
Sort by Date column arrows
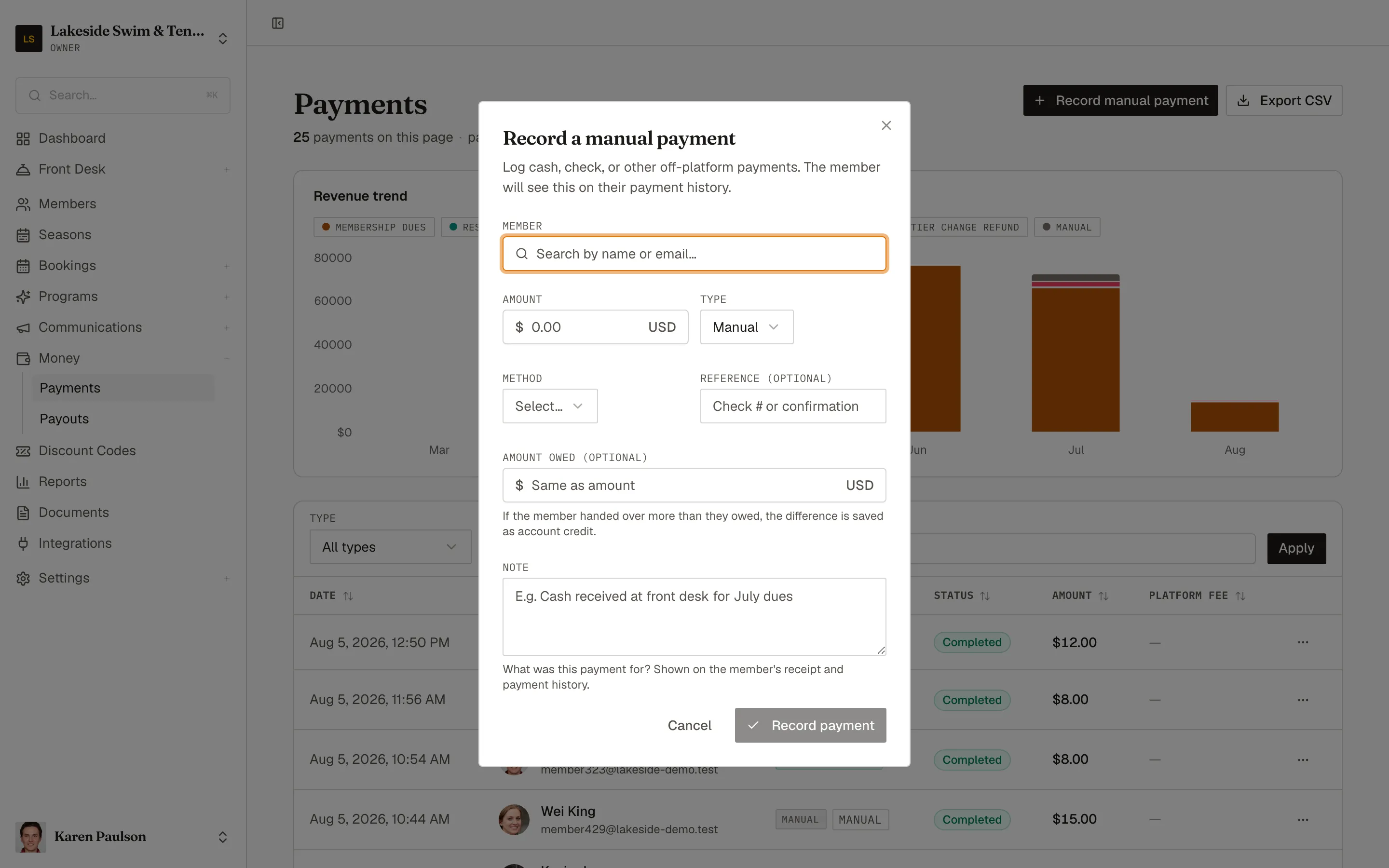point(348,596)
